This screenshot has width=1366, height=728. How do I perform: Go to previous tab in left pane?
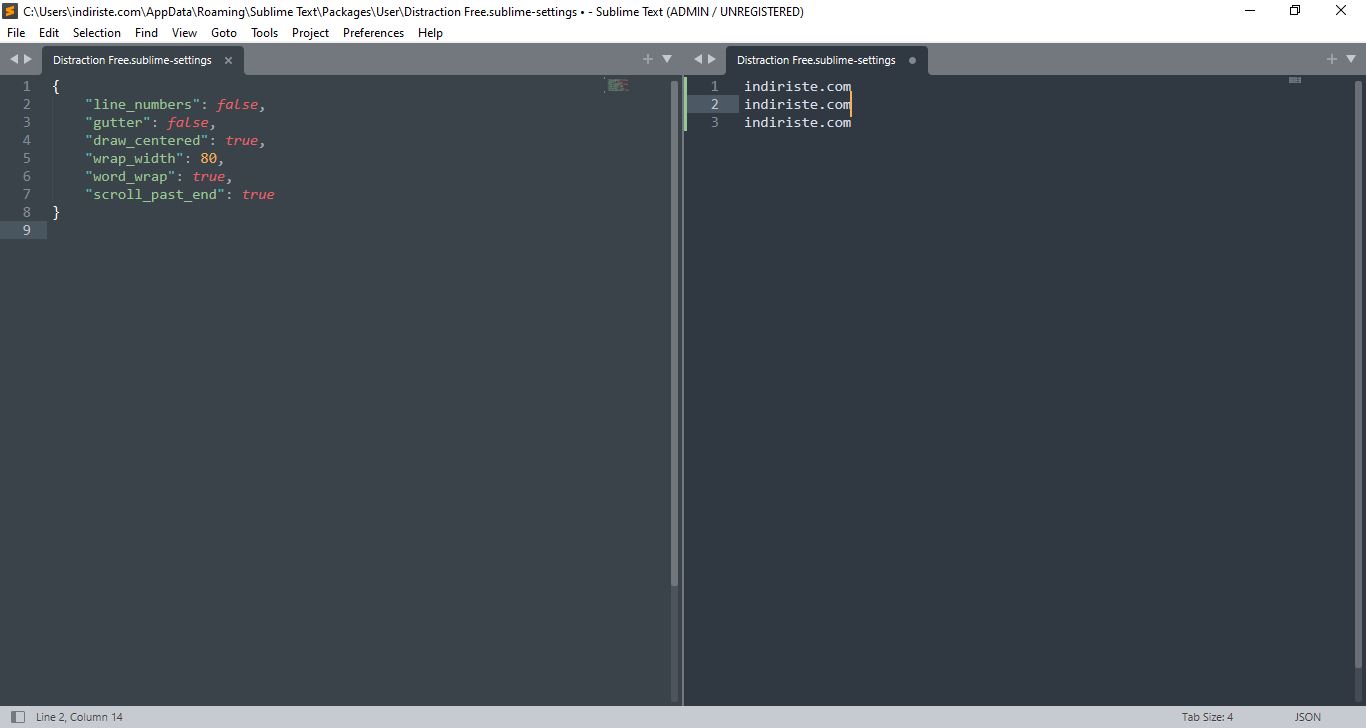click(14, 59)
